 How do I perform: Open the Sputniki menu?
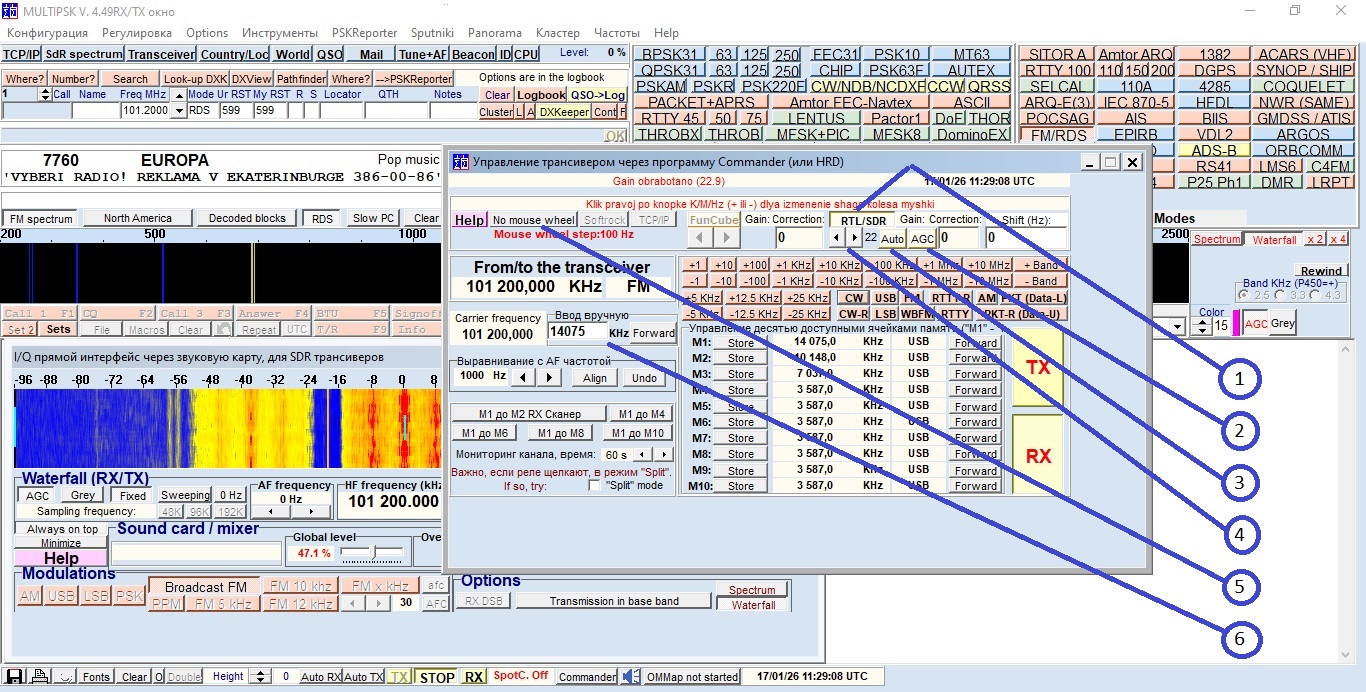(x=431, y=32)
